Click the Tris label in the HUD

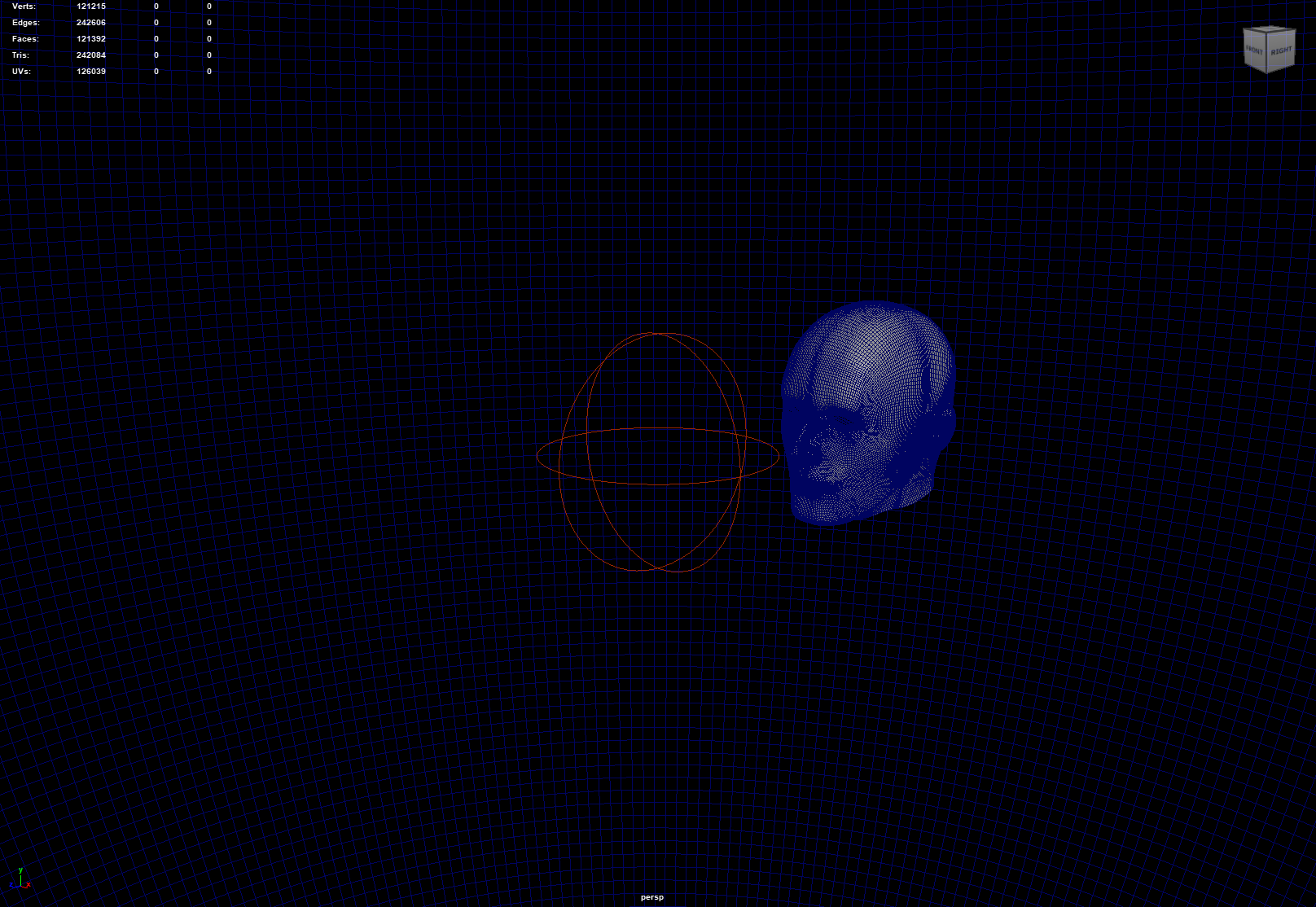click(20, 55)
